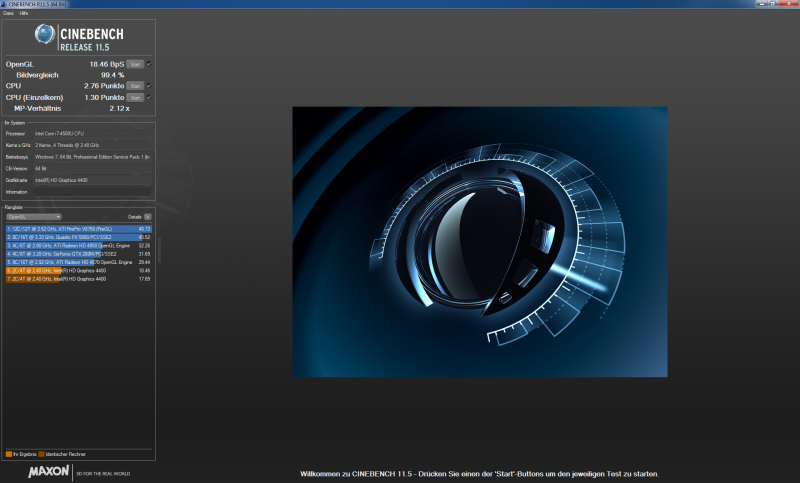Toggle the CPU test checkbox
This screenshot has width=800, height=483.
[x=149, y=86]
